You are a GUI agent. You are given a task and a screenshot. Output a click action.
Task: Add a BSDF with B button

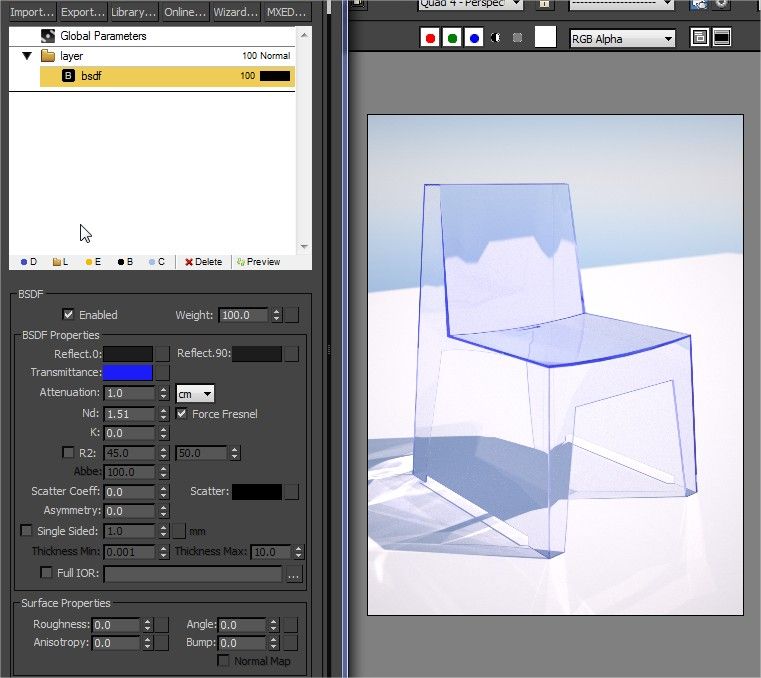pyautogui.click(x=125, y=262)
